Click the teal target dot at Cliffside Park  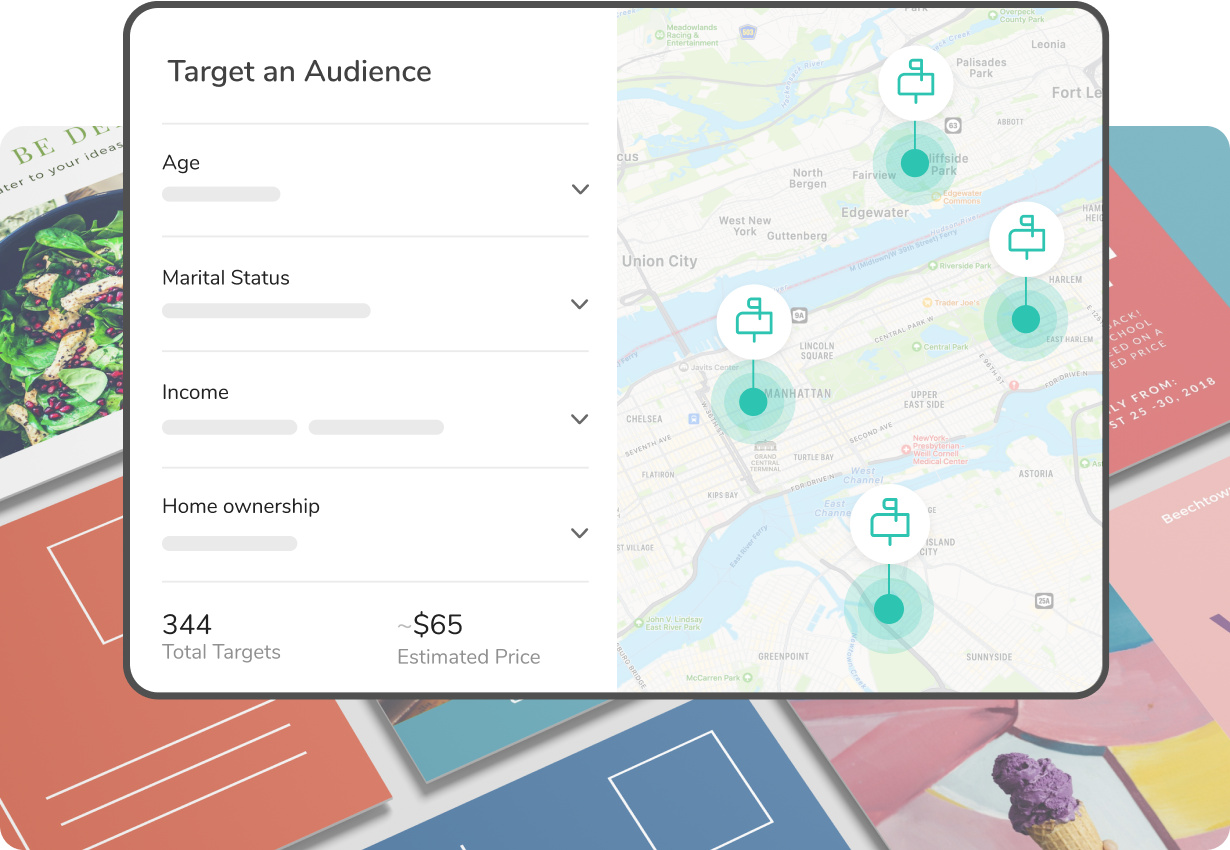pos(914,163)
